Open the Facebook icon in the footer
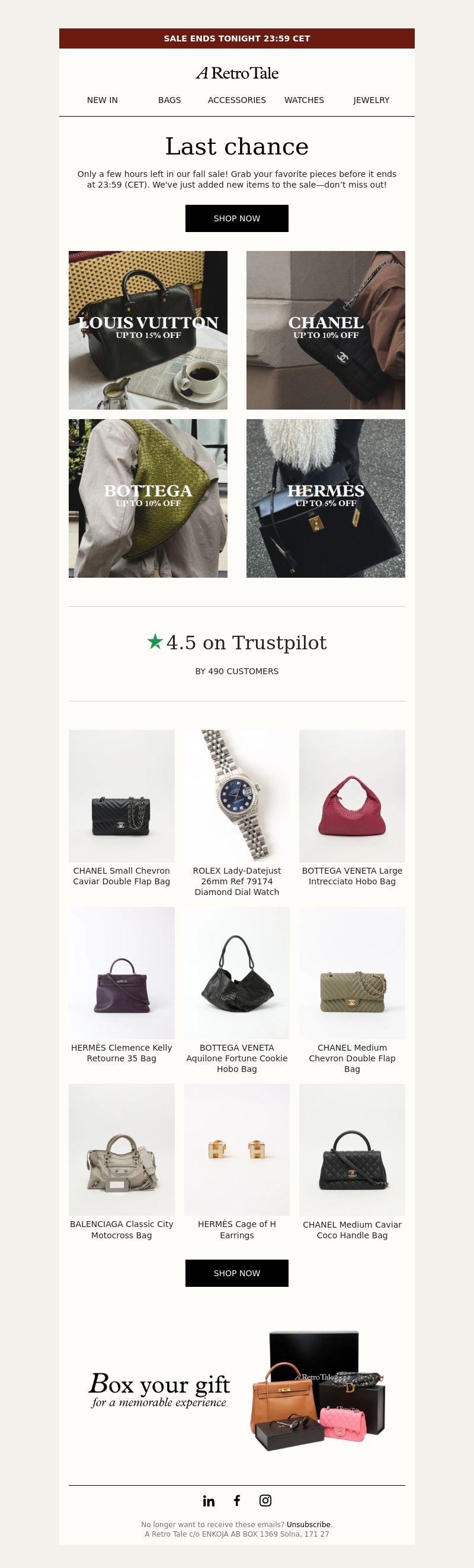Image resolution: width=474 pixels, height=1568 pixels. tap(237, 1500)
